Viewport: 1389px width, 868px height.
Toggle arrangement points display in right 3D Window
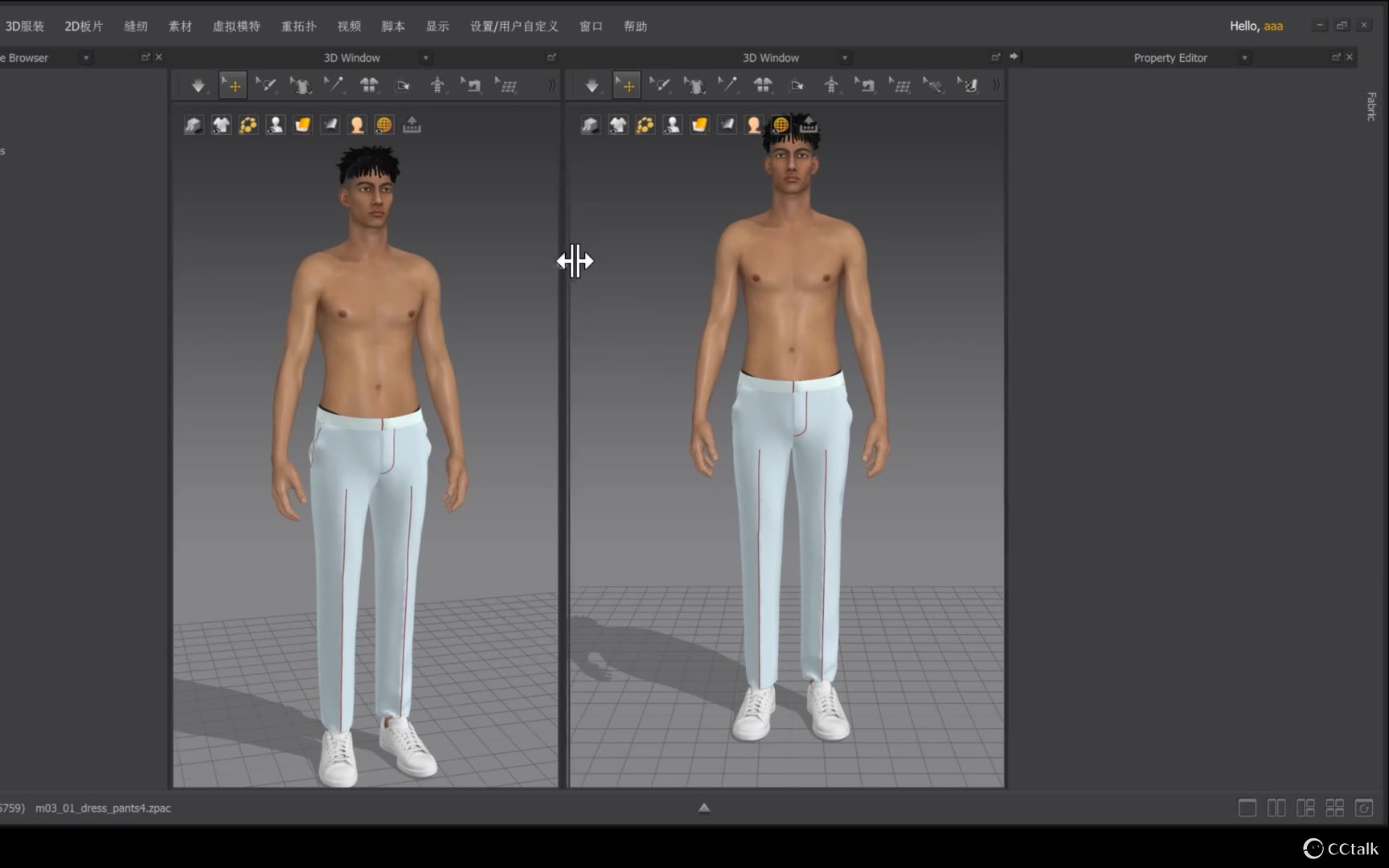tap(645, 125)
